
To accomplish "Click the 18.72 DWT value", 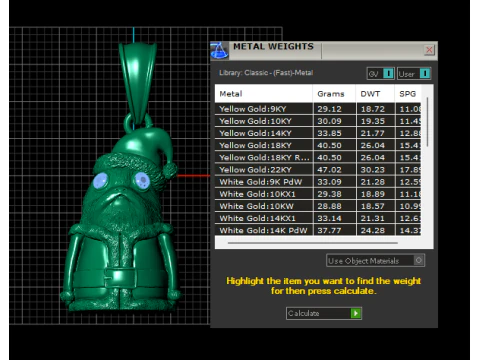I will (x=373, y=109).
